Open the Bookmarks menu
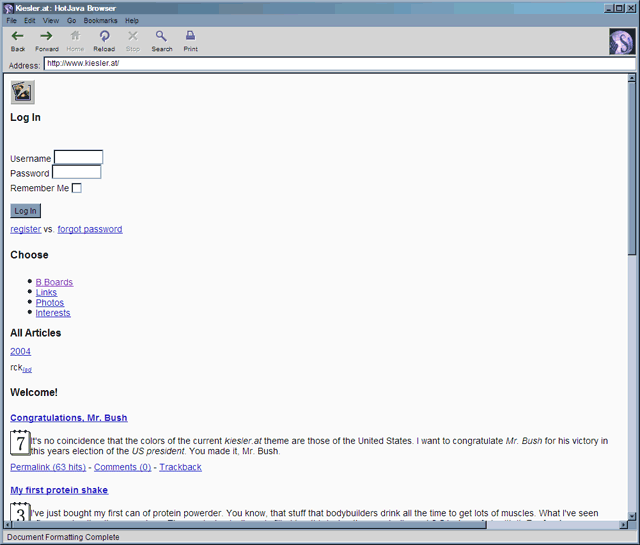Viewport: 640px width, 545px height. [x=99, y=20]
